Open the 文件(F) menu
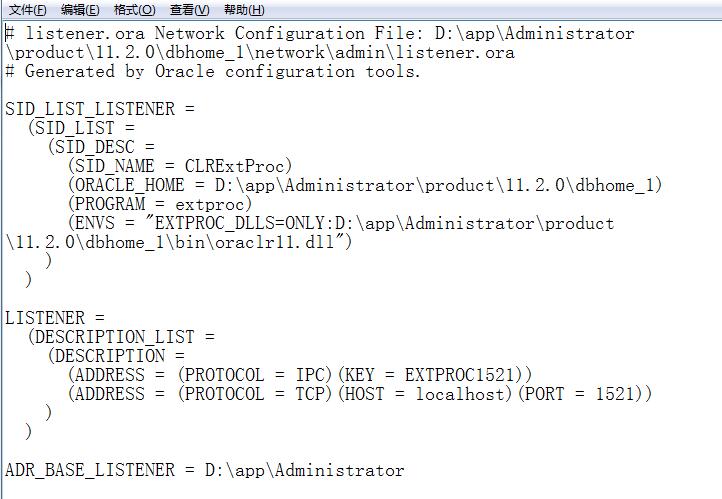The width and height of the screenshot is (722, 499). point(28,10)
